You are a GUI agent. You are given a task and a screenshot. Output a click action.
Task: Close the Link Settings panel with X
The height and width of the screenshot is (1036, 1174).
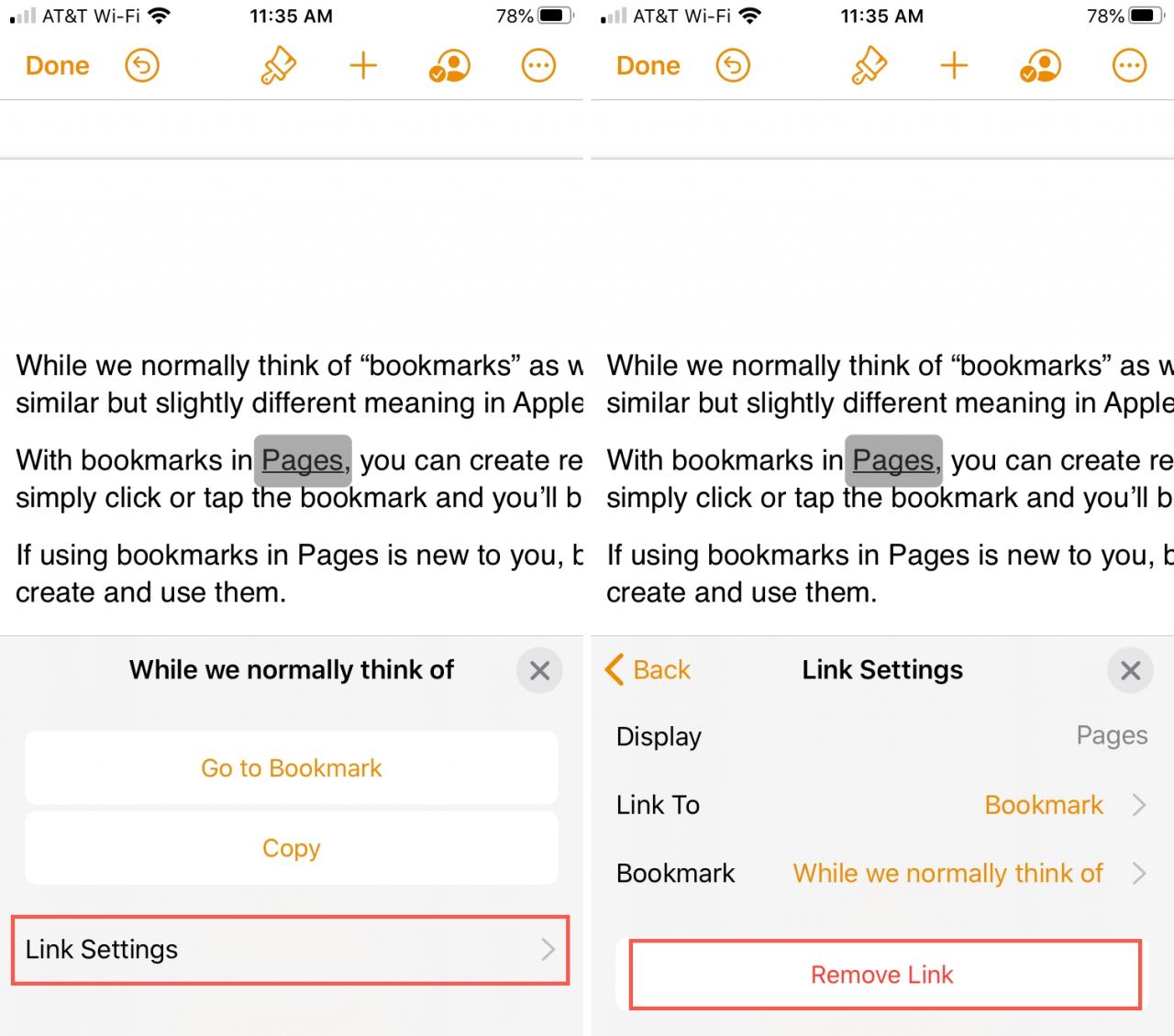click(1130, 671)
